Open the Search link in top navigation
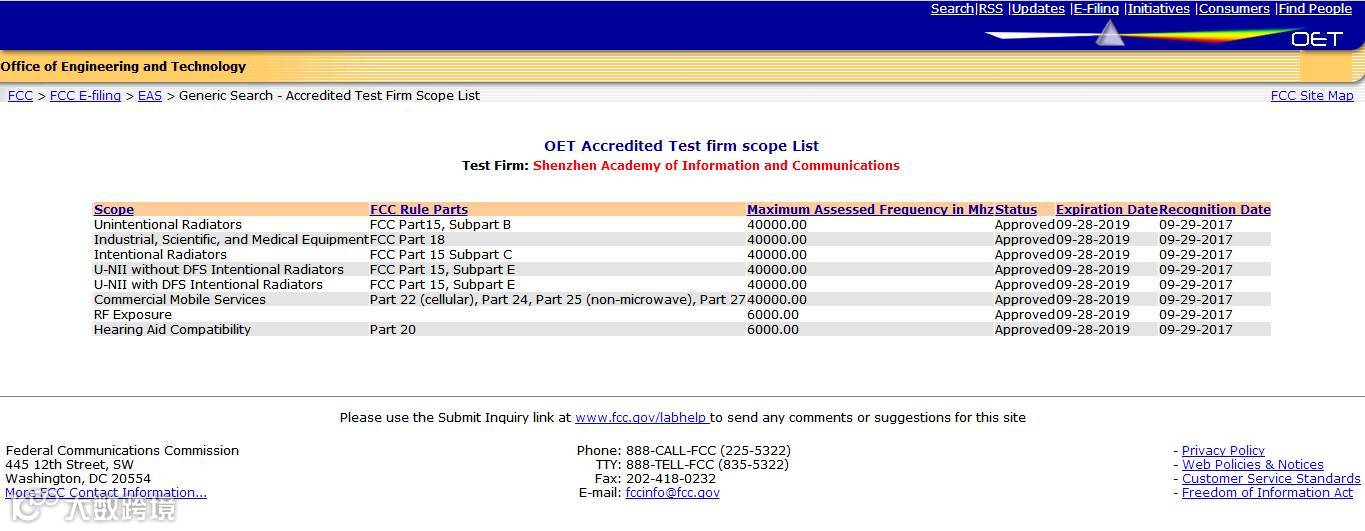The width and height of the screenshot is (1365, 531). (x=952, y=9)
